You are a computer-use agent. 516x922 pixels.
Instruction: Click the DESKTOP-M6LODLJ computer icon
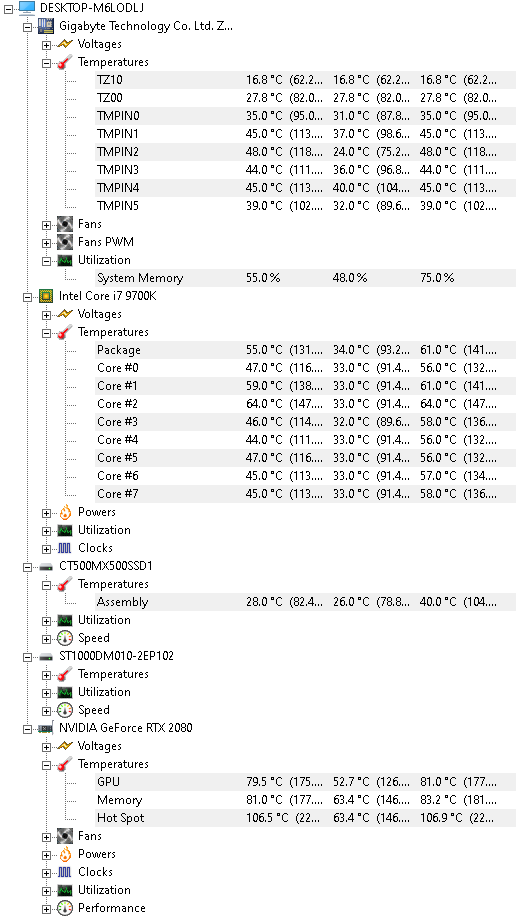coord(27,8)
